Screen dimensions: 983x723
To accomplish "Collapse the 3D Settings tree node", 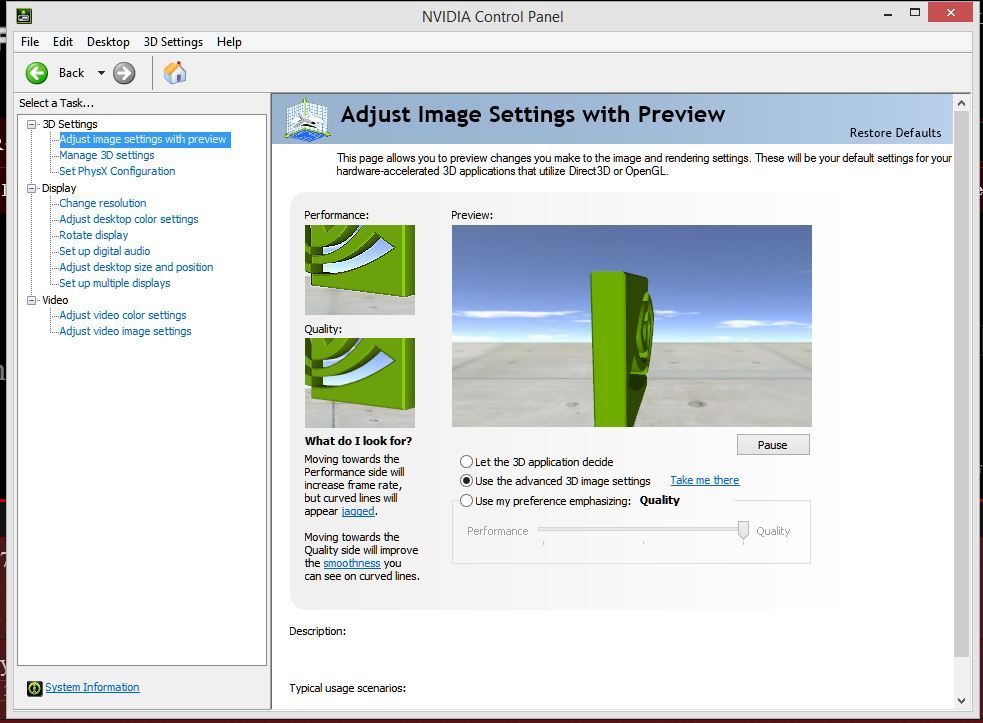I will (31, 124).
